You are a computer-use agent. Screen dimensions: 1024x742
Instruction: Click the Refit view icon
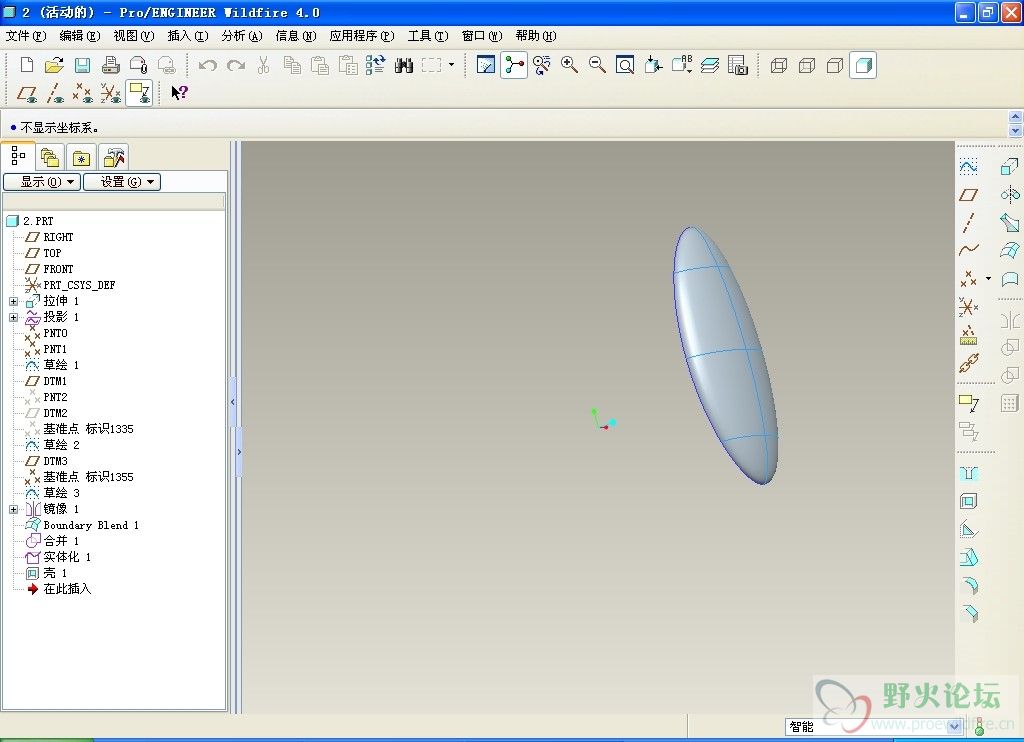625,65
